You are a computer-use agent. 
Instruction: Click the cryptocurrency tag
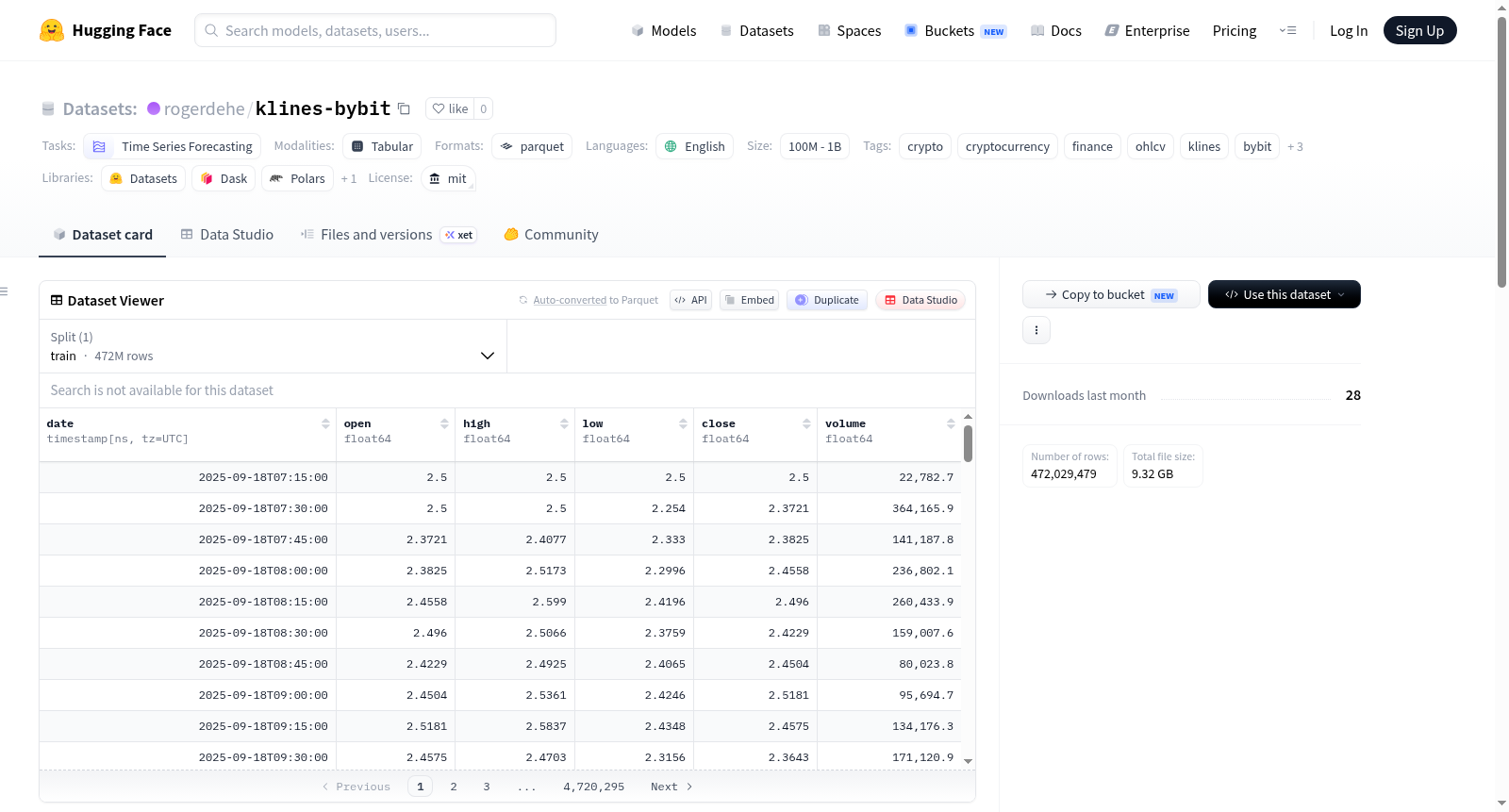point(1007,146)
